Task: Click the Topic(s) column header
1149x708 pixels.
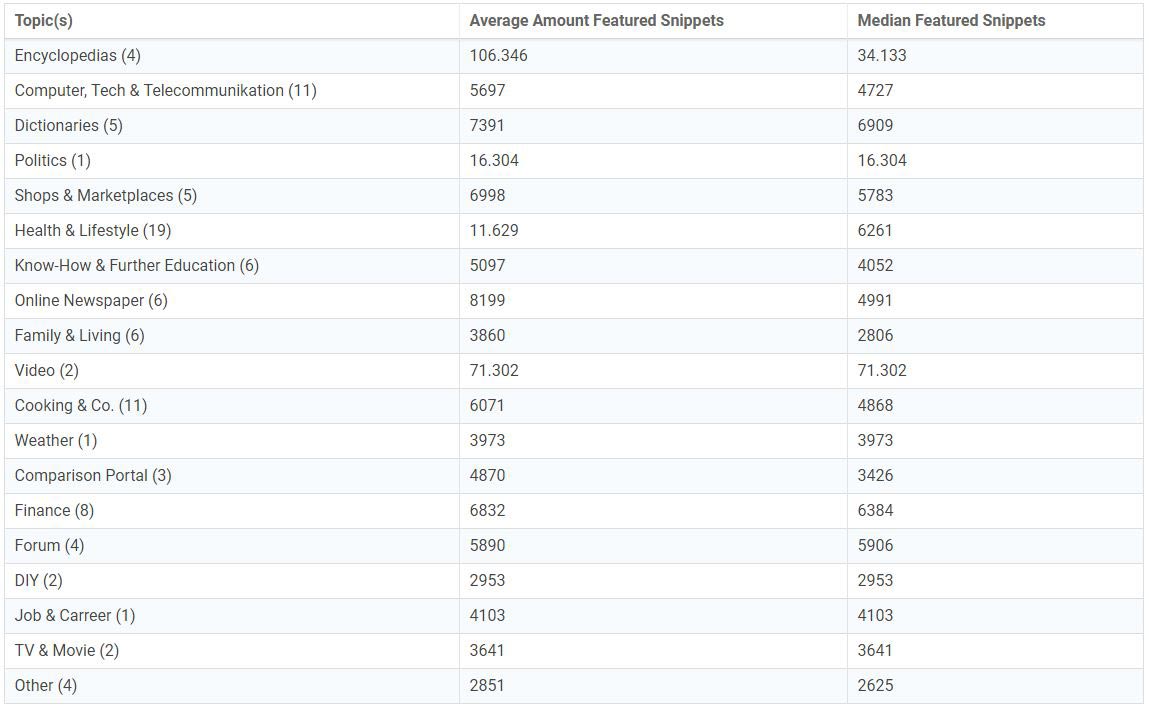Action: click(43, 20)
